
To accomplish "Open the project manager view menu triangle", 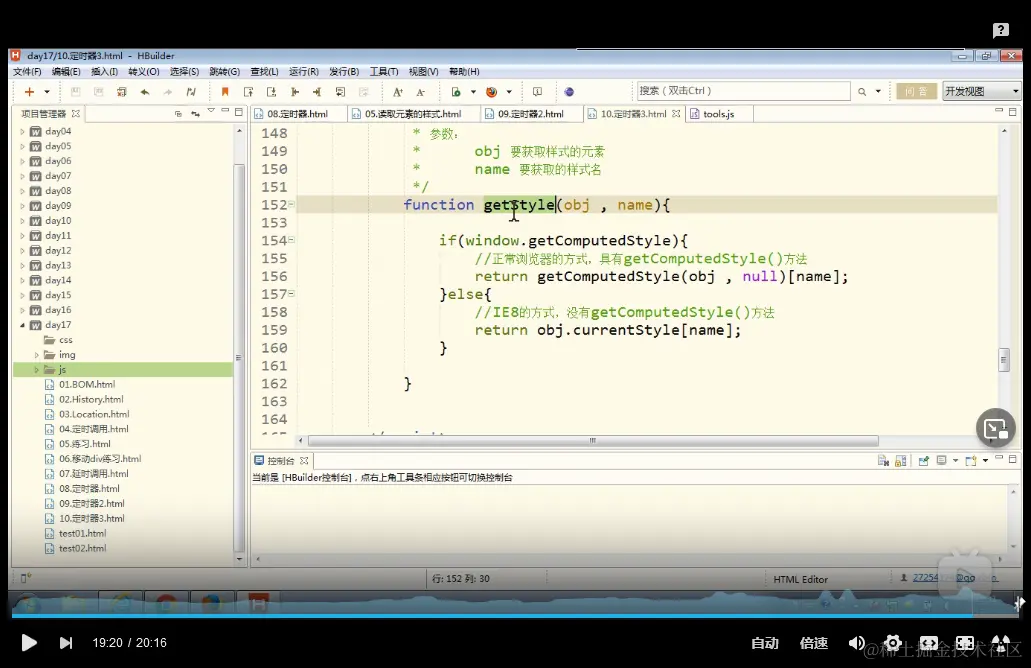I will click(x=211, y=110).
